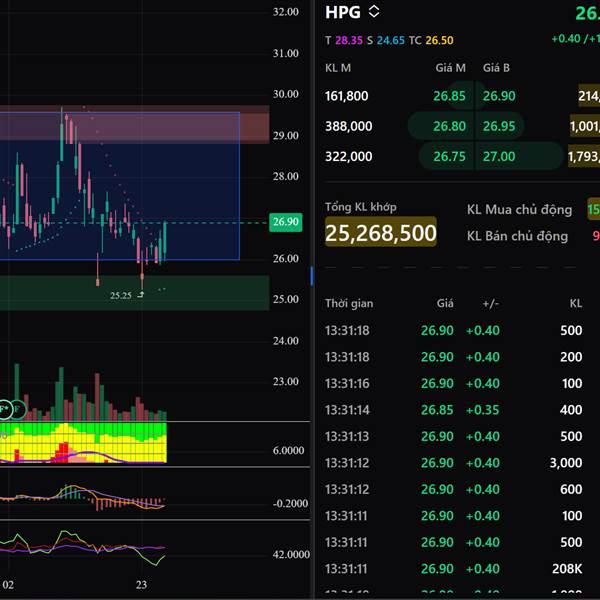Click the green 26.90 current price tag
This screenshot has width=600, height=600.
click(286, 222)
